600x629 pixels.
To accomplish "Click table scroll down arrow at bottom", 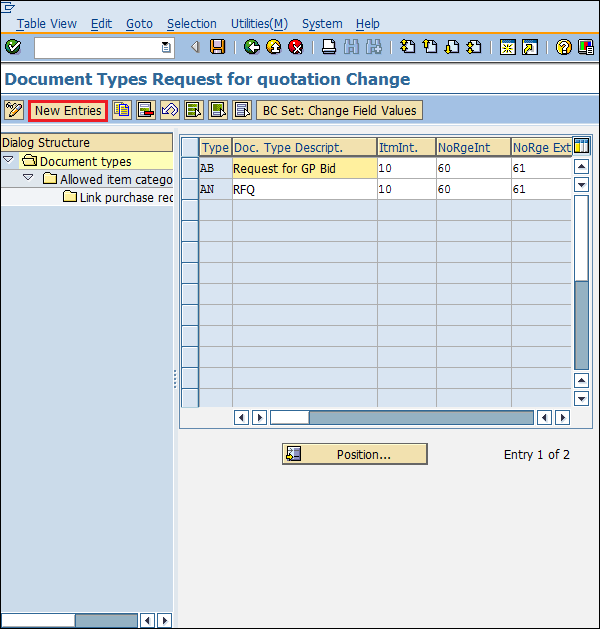I will [581, 398].
